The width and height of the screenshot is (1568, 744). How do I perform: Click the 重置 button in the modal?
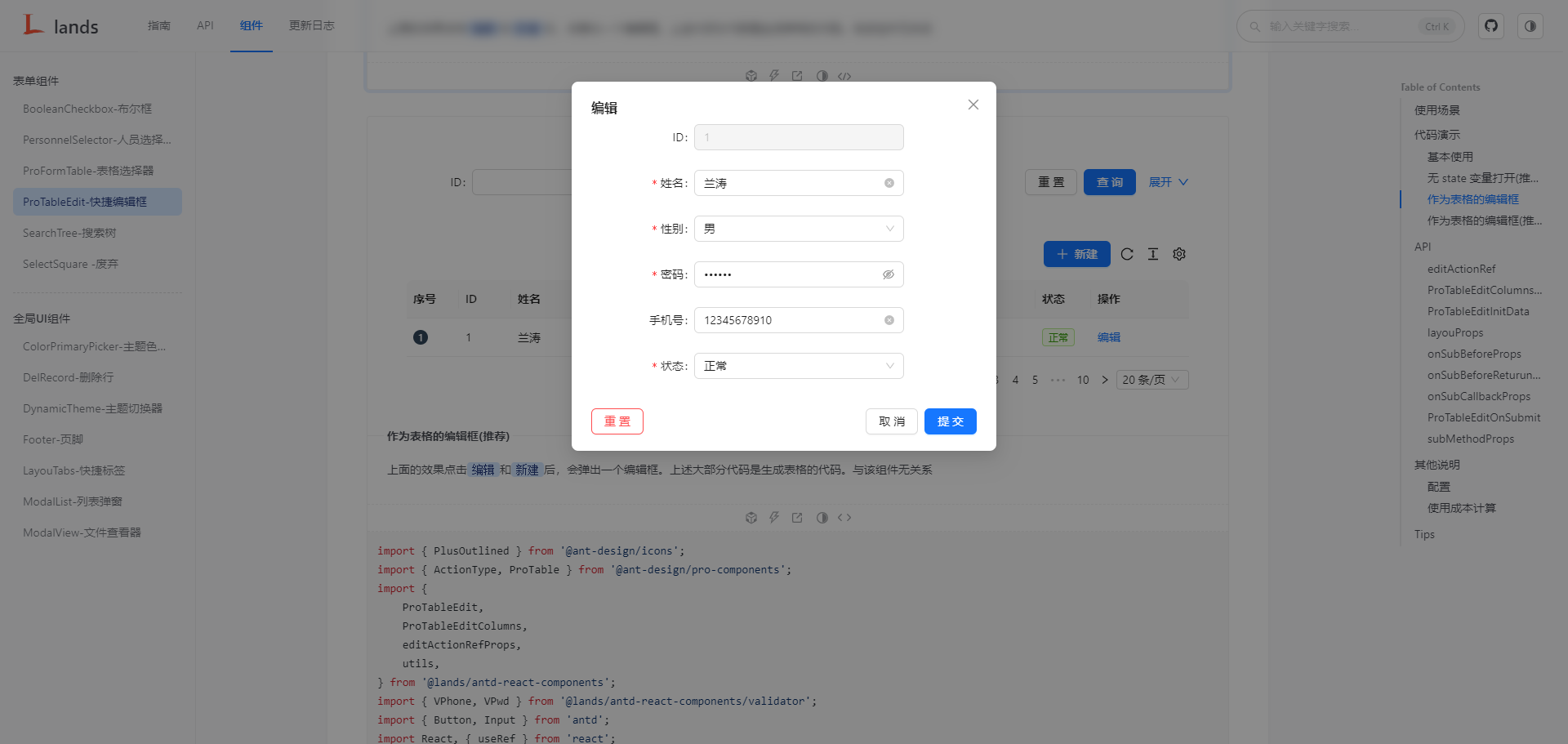point(617,421)
